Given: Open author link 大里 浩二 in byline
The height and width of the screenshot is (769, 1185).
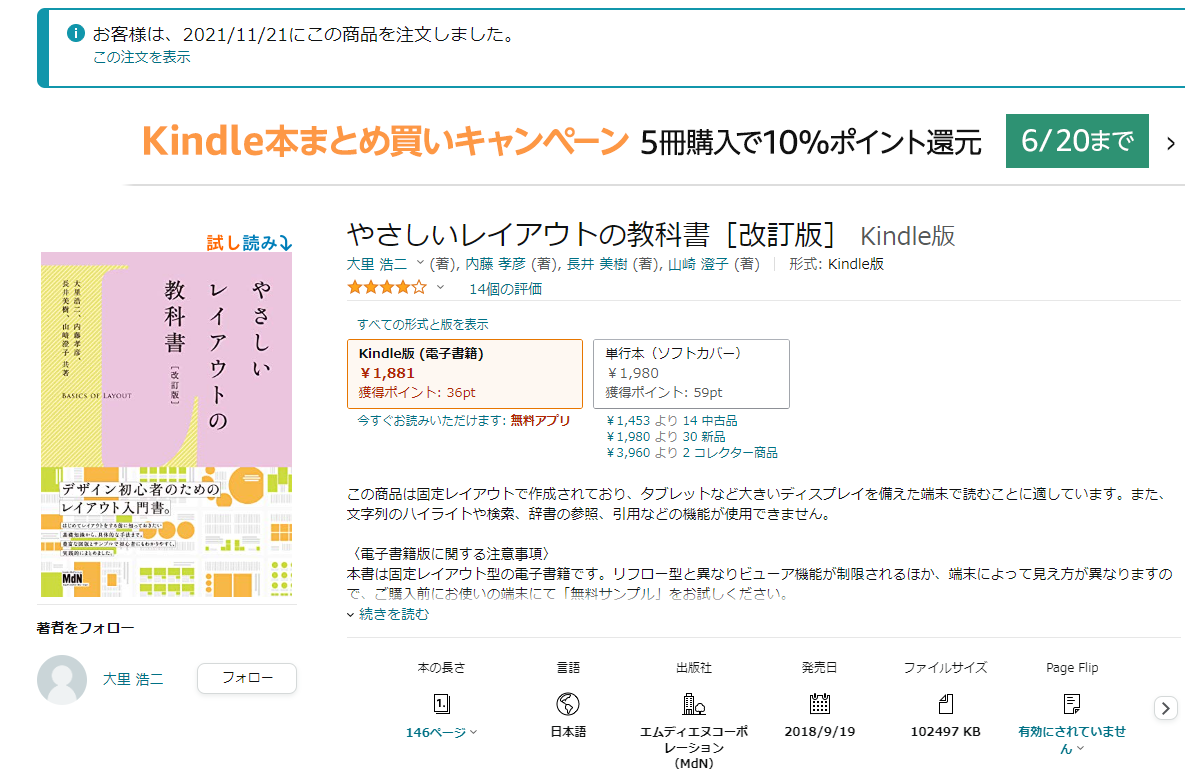Looking at the screenshot, I should (376, 264).
